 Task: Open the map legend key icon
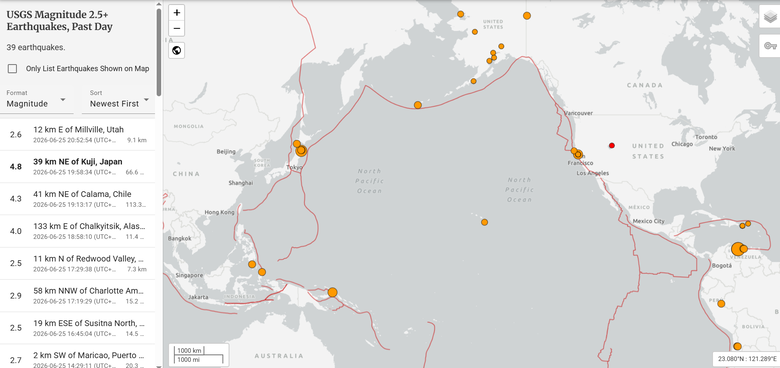[770, 46]
